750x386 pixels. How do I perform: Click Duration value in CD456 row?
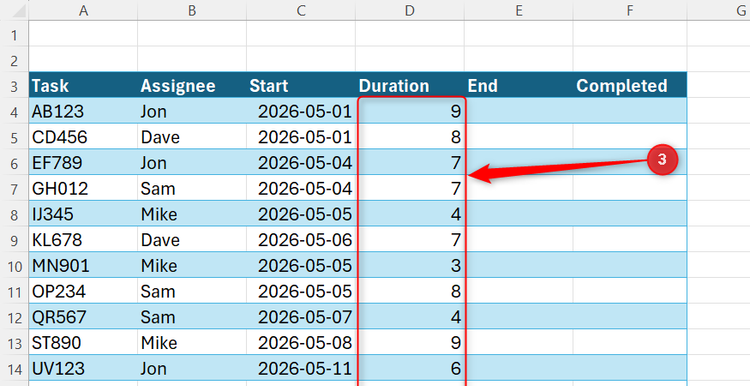409,137
